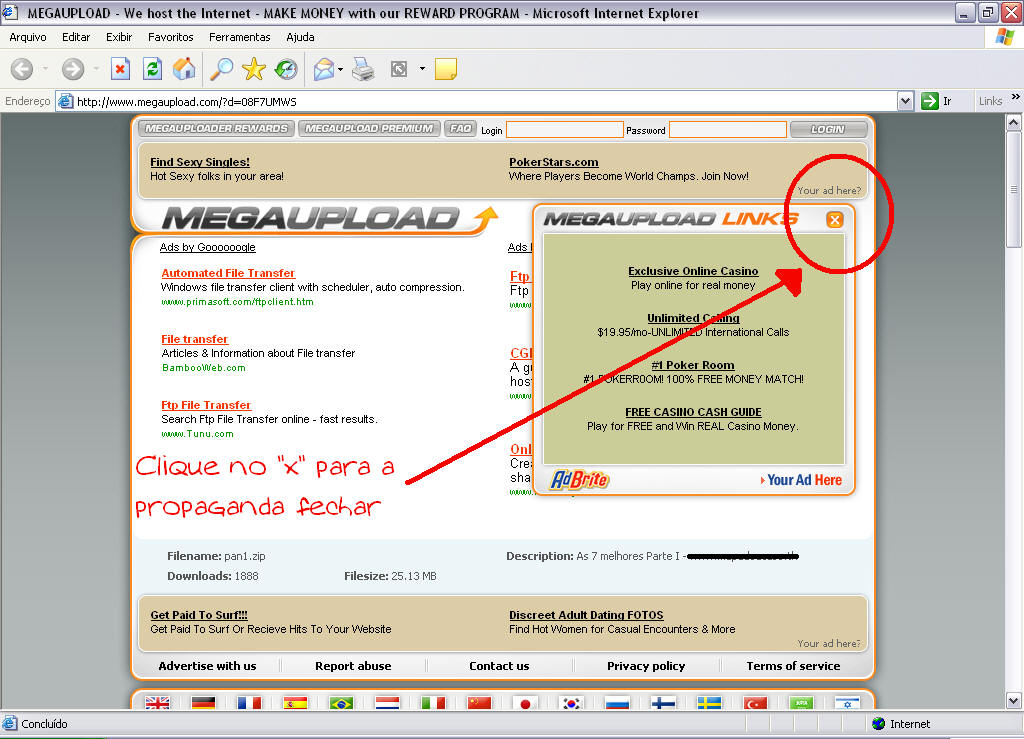
Task: Select the United Kingdom flag language
Action: click(x=157, y=703)
